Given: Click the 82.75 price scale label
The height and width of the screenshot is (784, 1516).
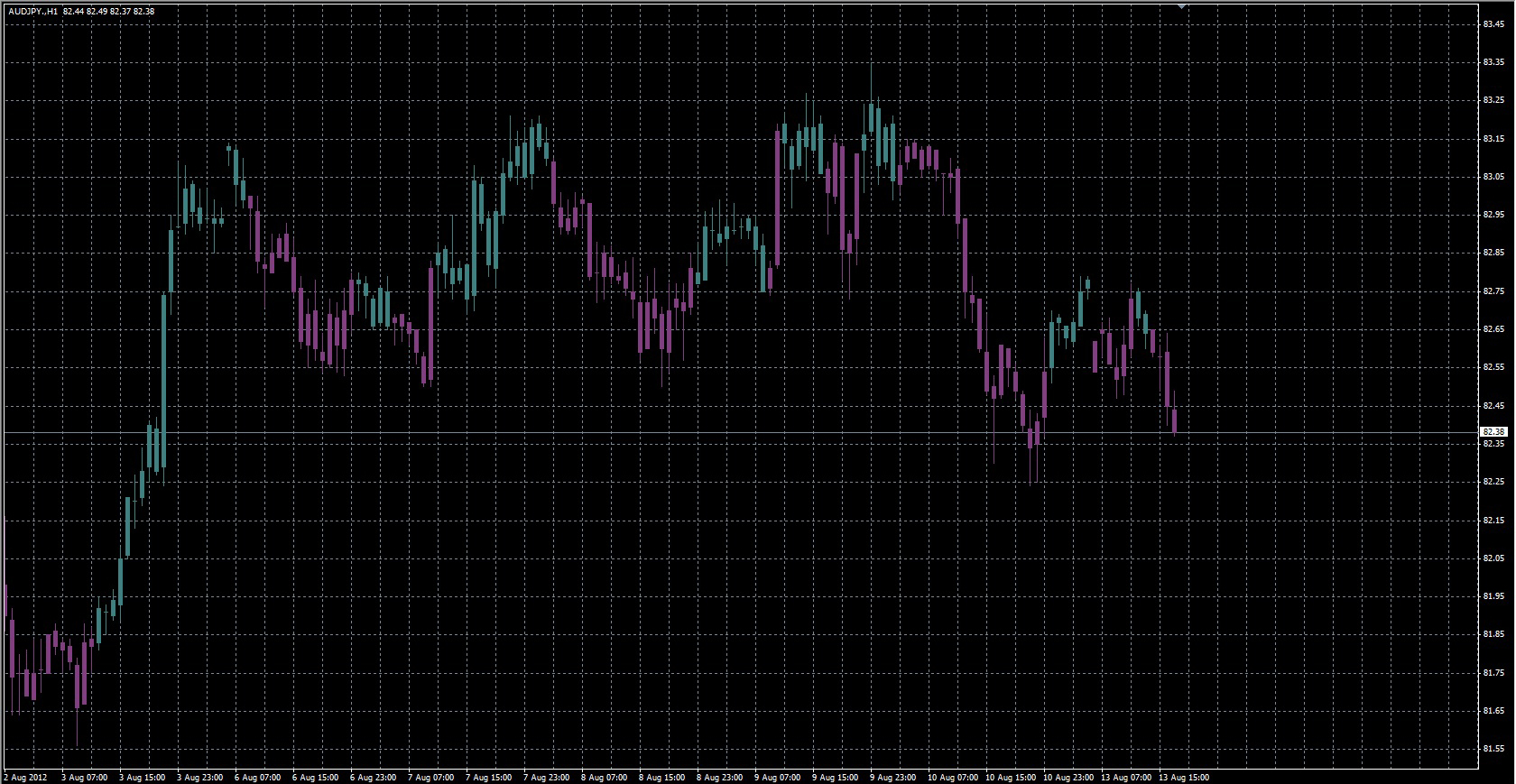Looking at the screenshot, I should [x=1493, y=291].
